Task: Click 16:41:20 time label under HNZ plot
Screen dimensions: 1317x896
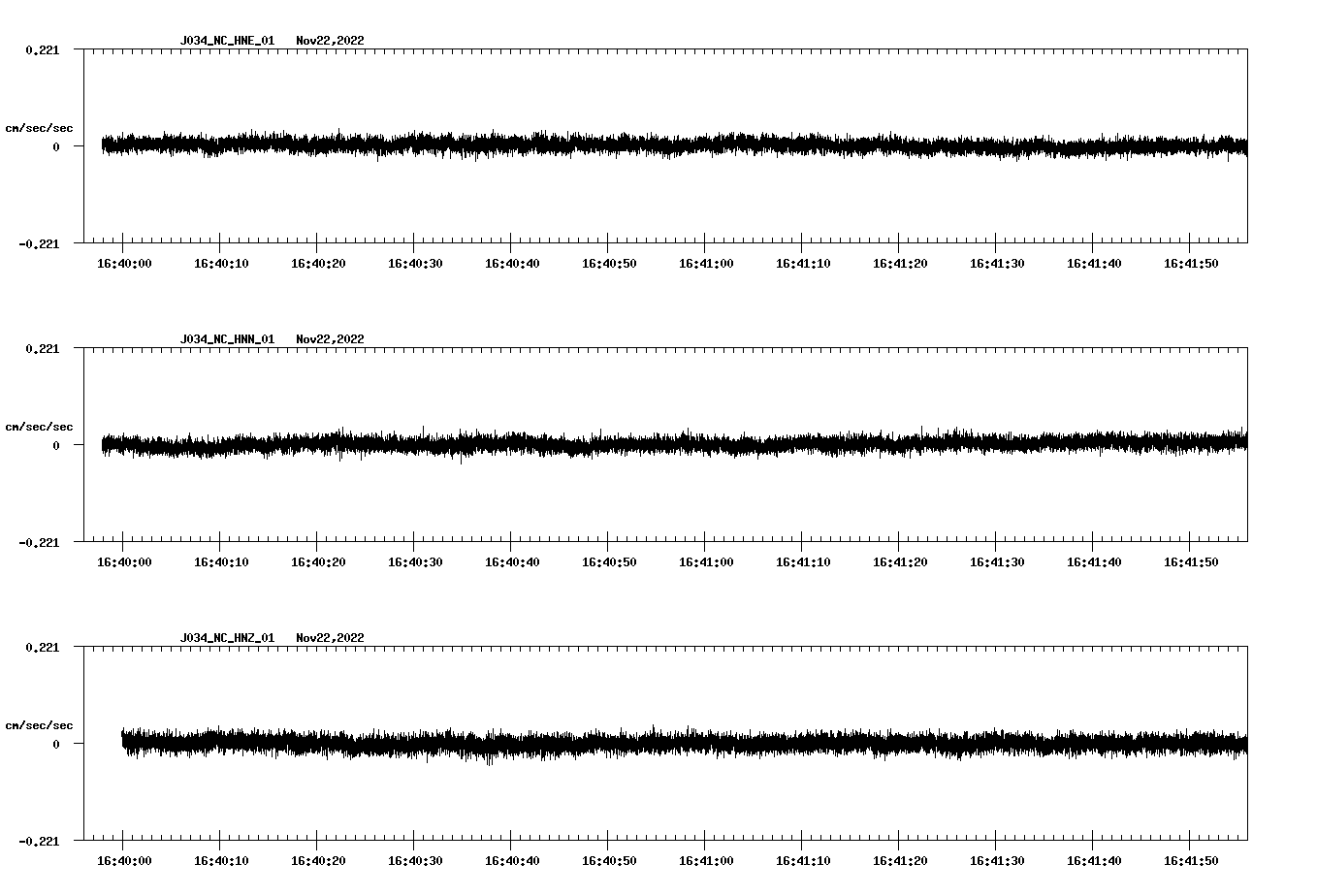Action: tap(900, 861)
